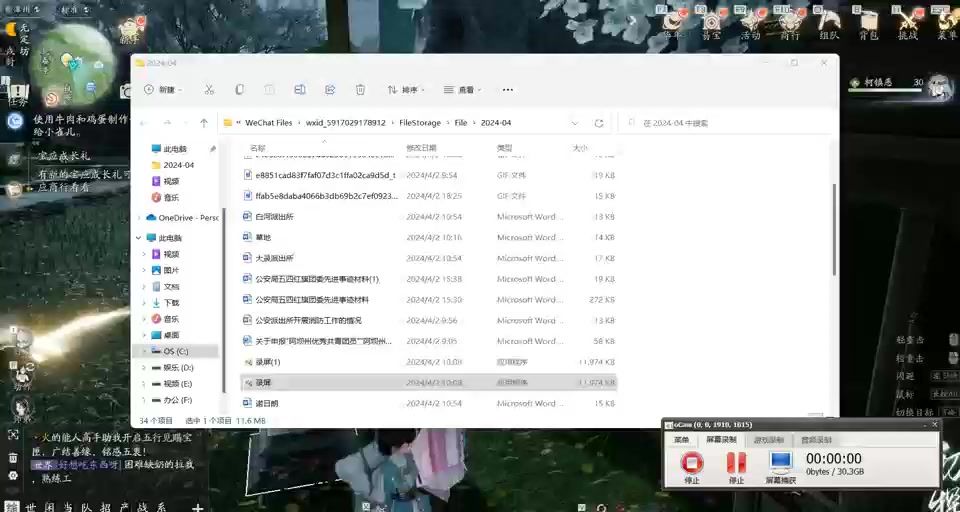Sort files by 修改日期 column header
The height and width of the screenshot is (512, 960).
[x=421, y=148]
